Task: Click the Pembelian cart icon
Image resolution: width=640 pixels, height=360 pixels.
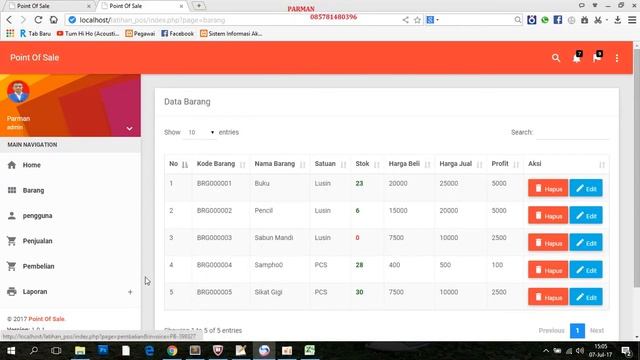Action: (12, 266)
